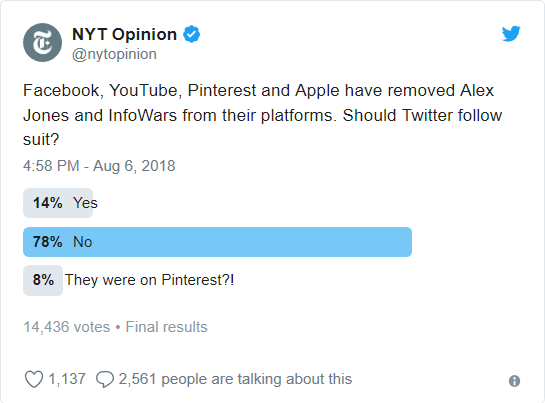This screenshot has width=545, height=403.
Task: Click the tweet body text
Action: point(262,115)
